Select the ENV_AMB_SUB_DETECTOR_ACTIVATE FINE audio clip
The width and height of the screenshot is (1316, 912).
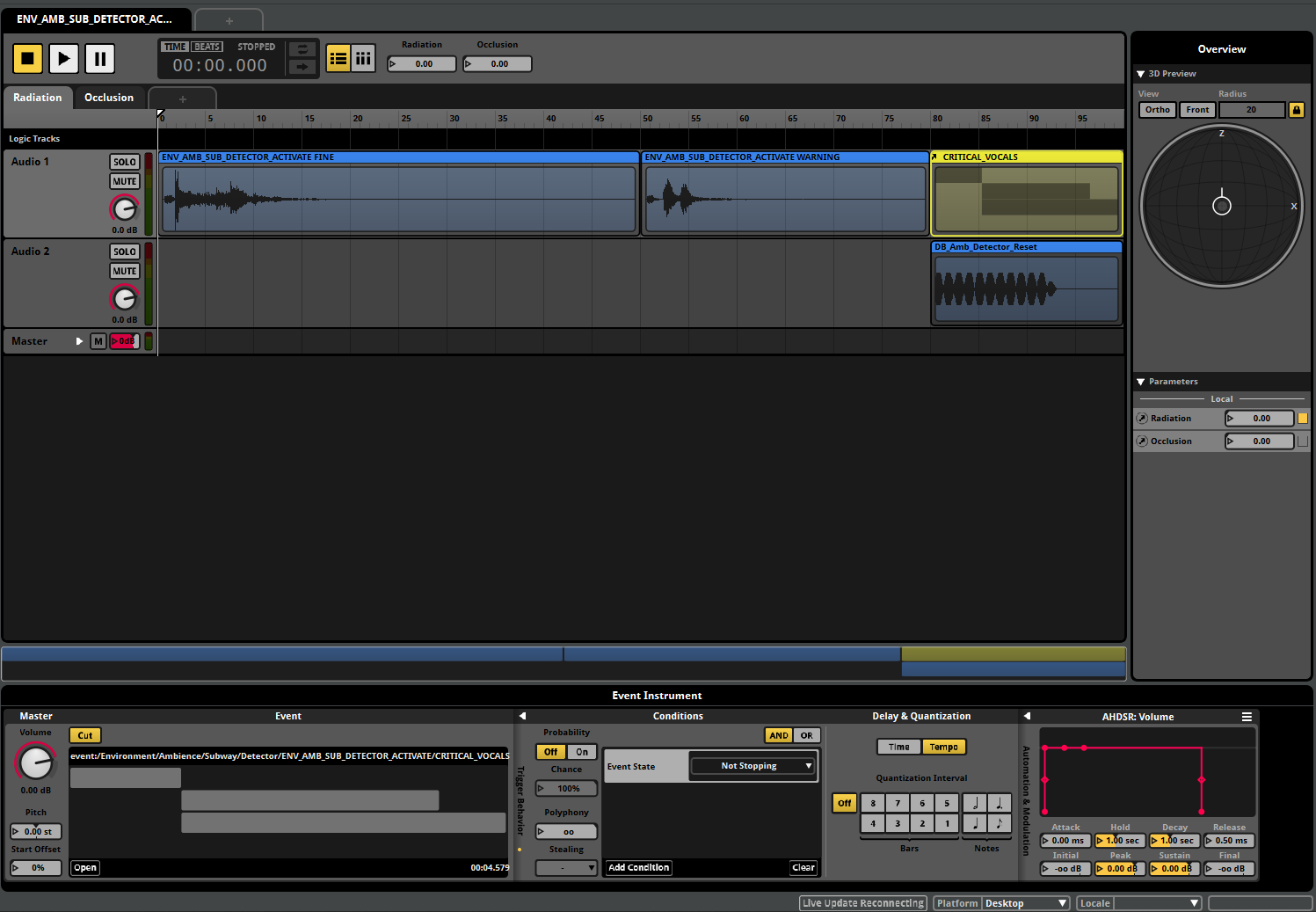398,193
